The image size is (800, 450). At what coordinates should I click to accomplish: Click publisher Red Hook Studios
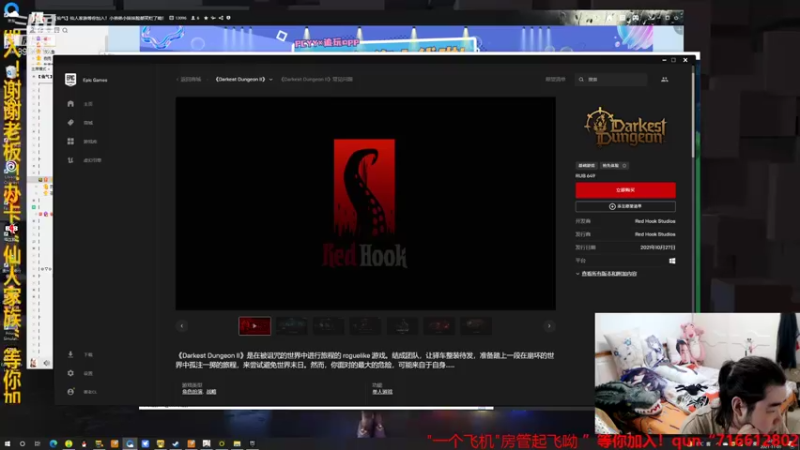[655, 234]
